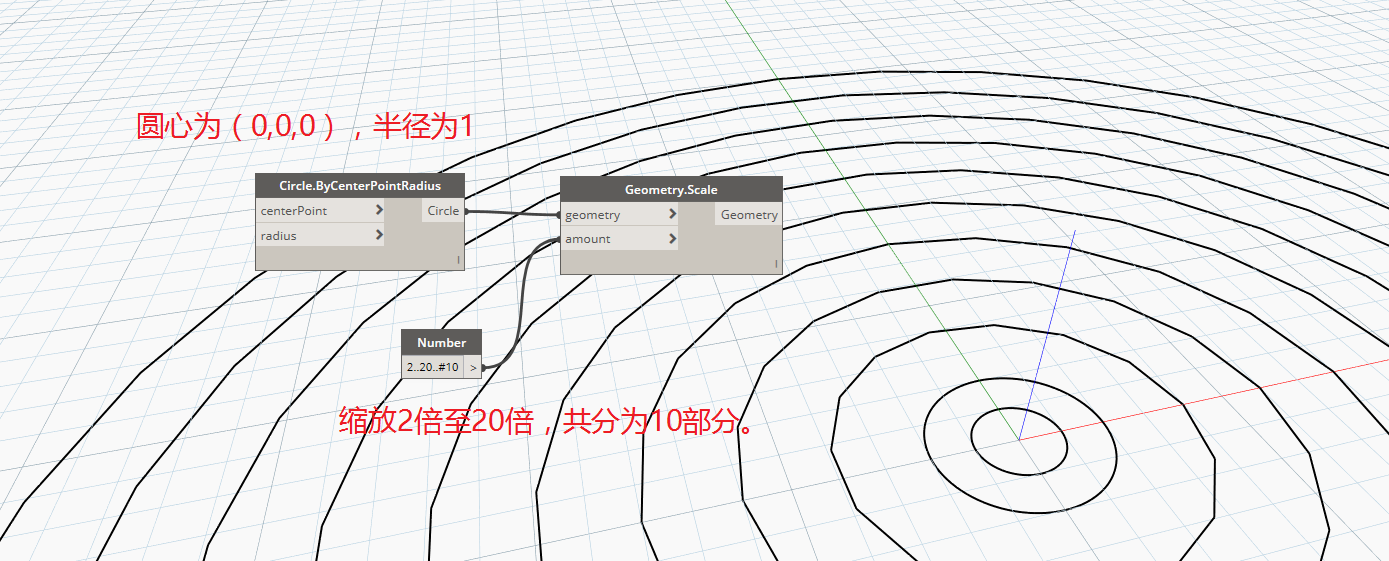Expand the radius port chevron

pos(379,236)
